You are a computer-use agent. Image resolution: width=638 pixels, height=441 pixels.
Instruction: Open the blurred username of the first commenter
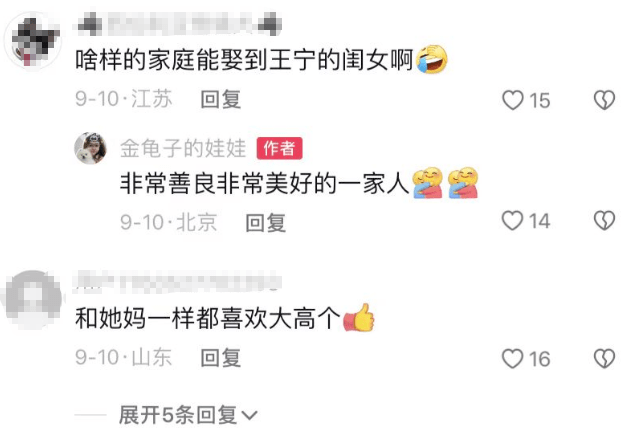point(179,23)
